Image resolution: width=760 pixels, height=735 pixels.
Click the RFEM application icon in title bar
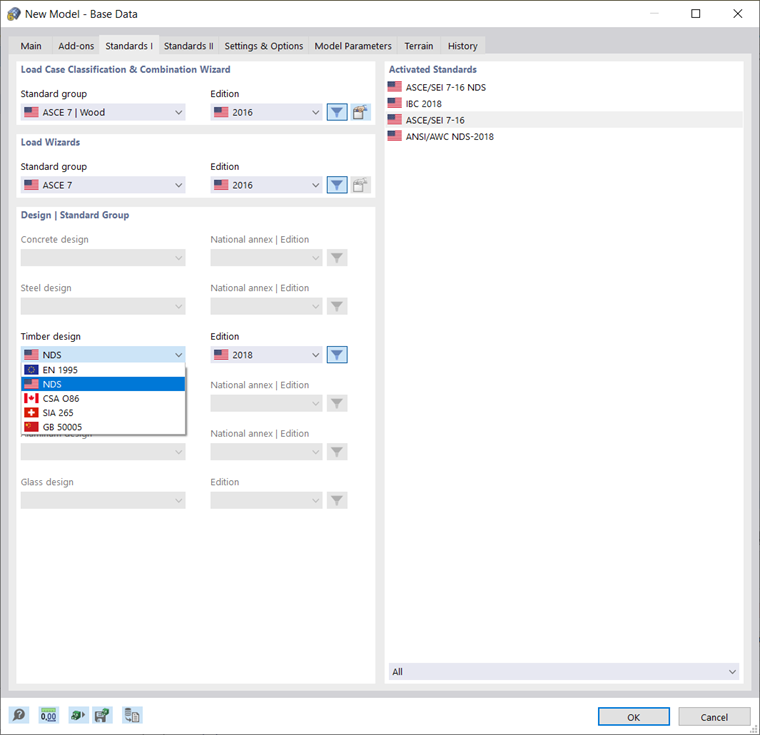click(14, 14)
